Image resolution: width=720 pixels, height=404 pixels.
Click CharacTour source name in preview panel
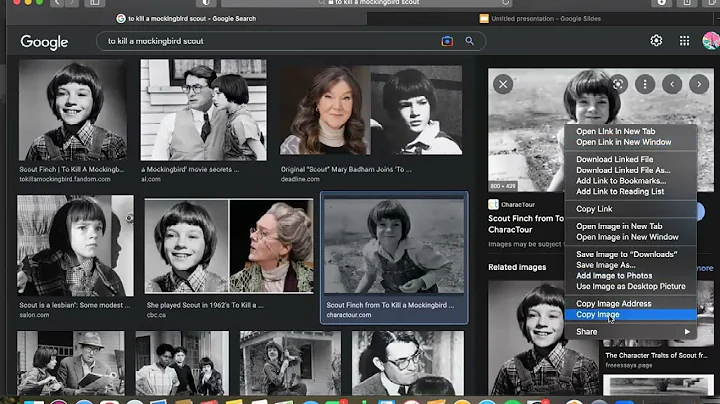pyautogui.click(x=518, y=205)
